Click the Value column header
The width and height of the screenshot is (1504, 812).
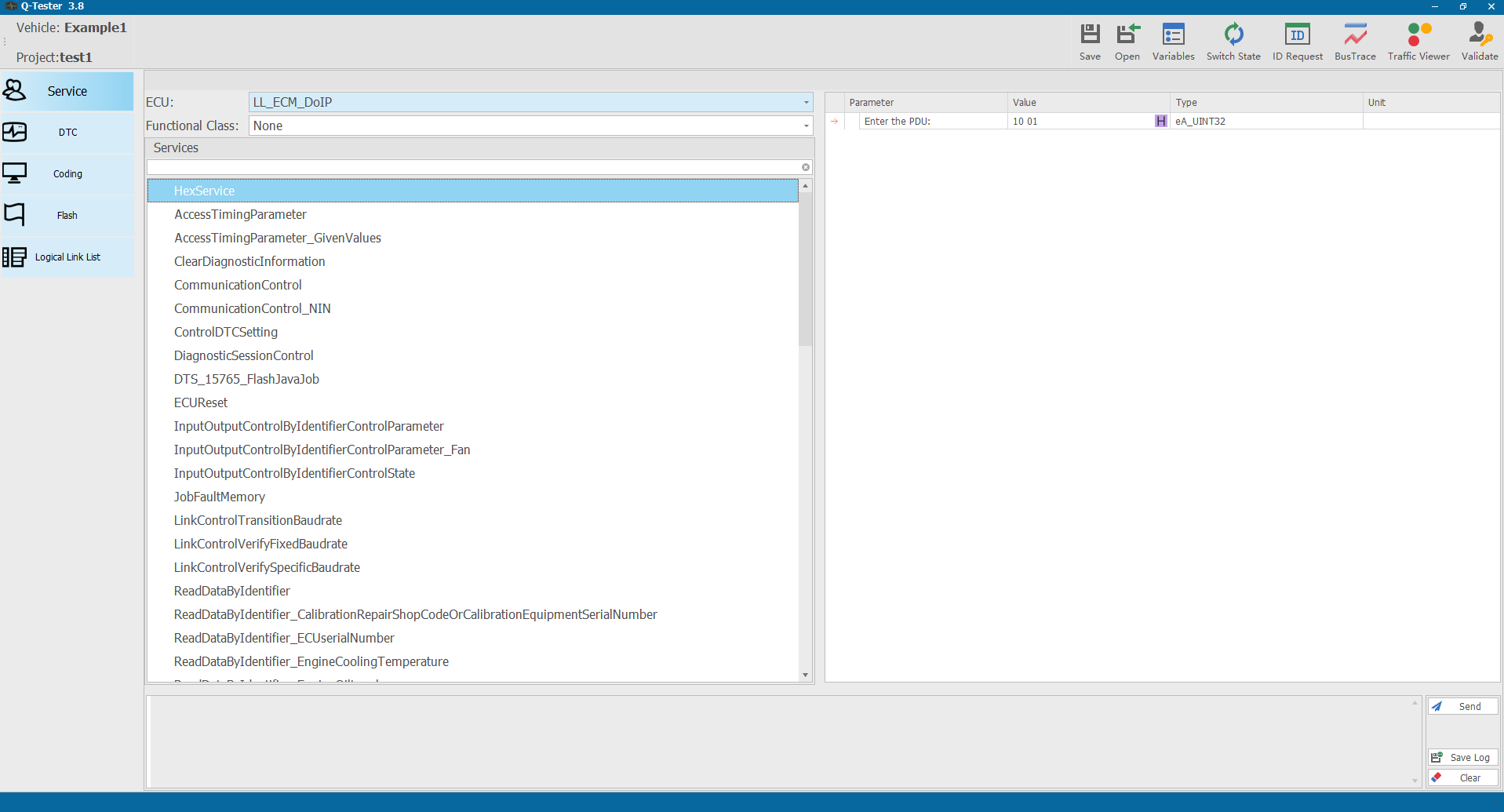pyautogui.click(x=1088, y=102)
